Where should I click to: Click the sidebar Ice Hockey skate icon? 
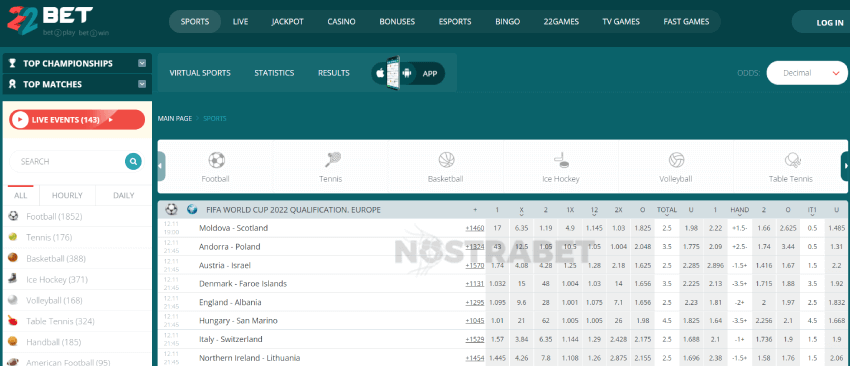(x=14, y=279)
